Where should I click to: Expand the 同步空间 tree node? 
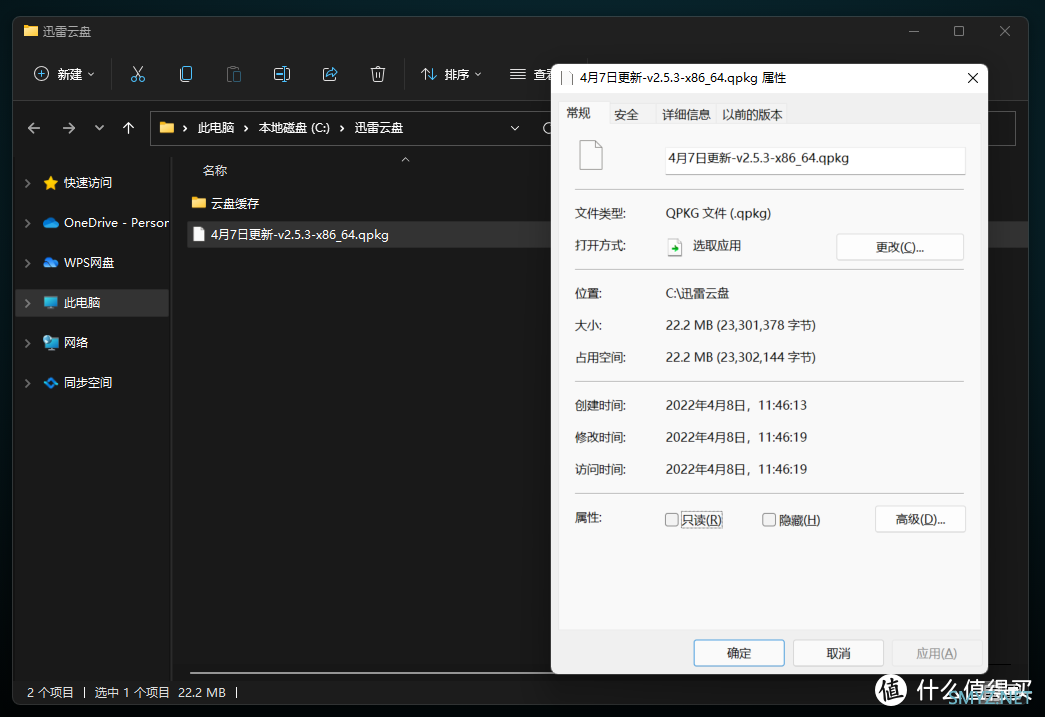coord(28,383)
